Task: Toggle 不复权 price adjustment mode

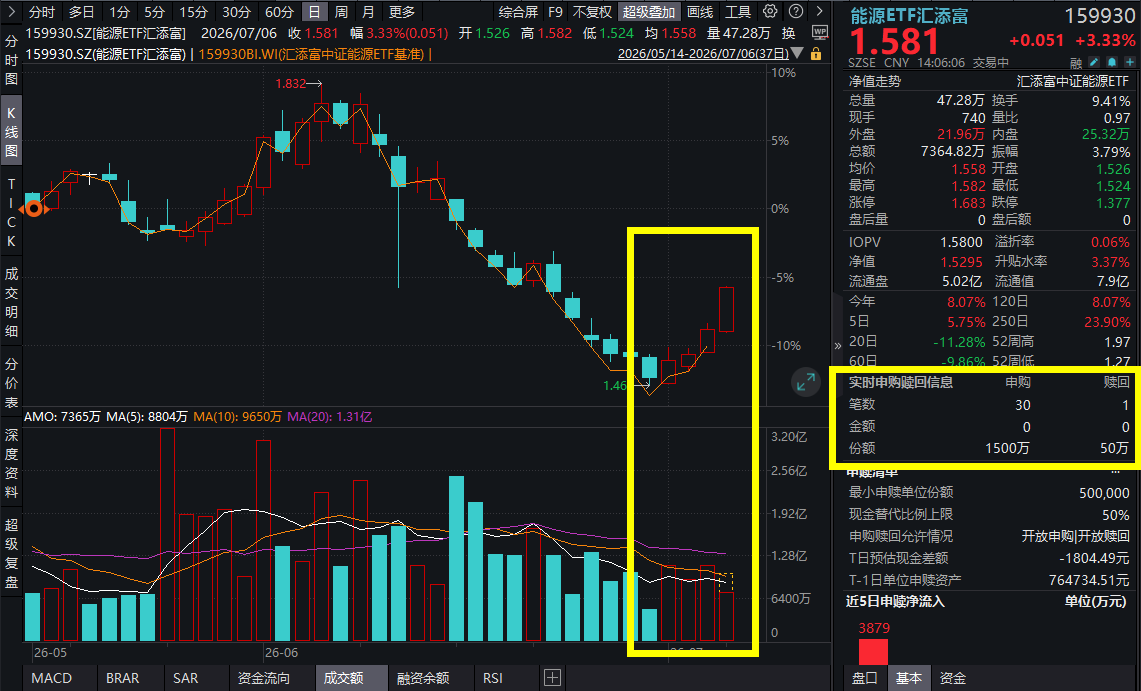Action: [592, 12]
